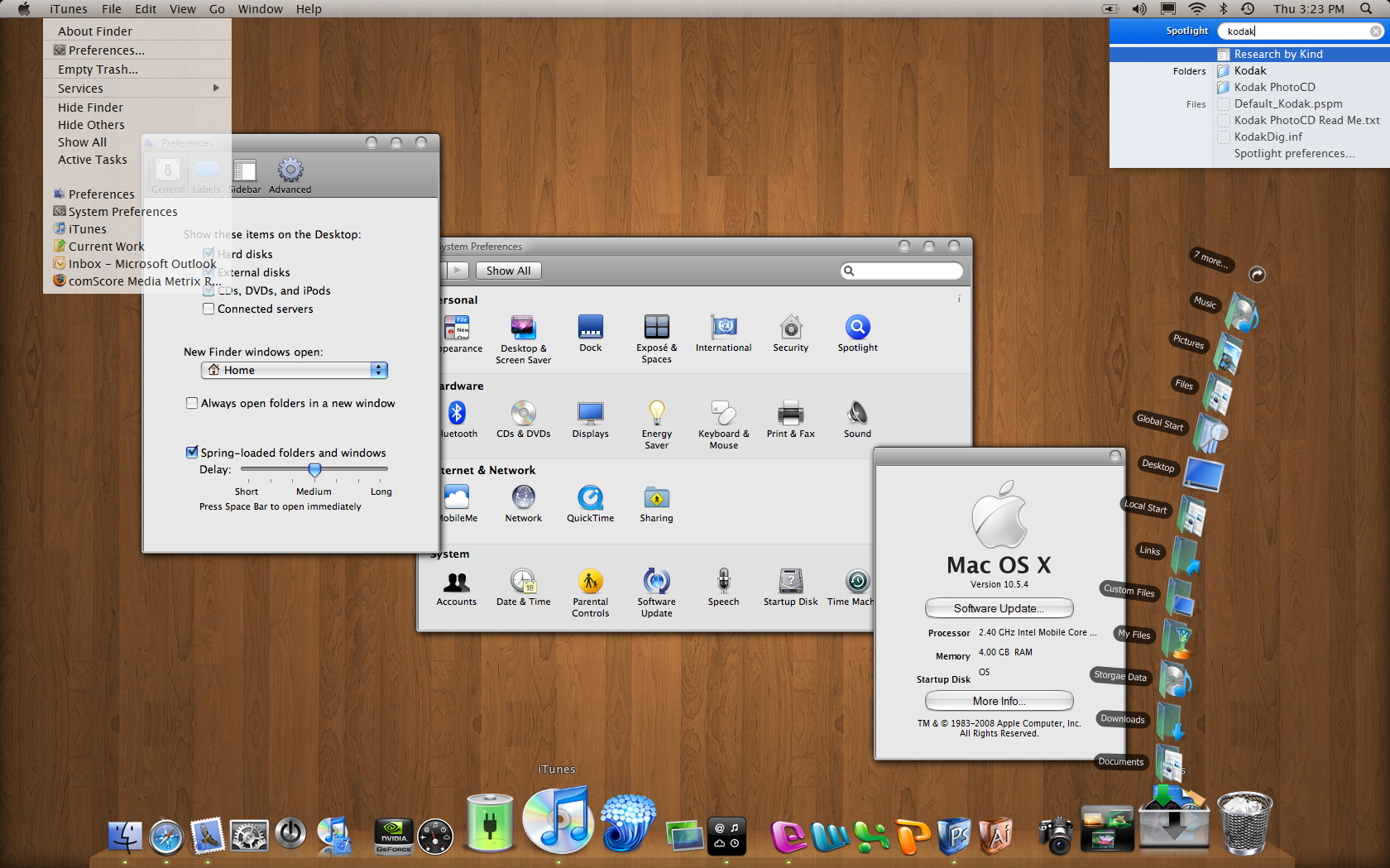Open the Accounts preference pane
This screenshot has width=1390, height=868.
pos(457,587)
